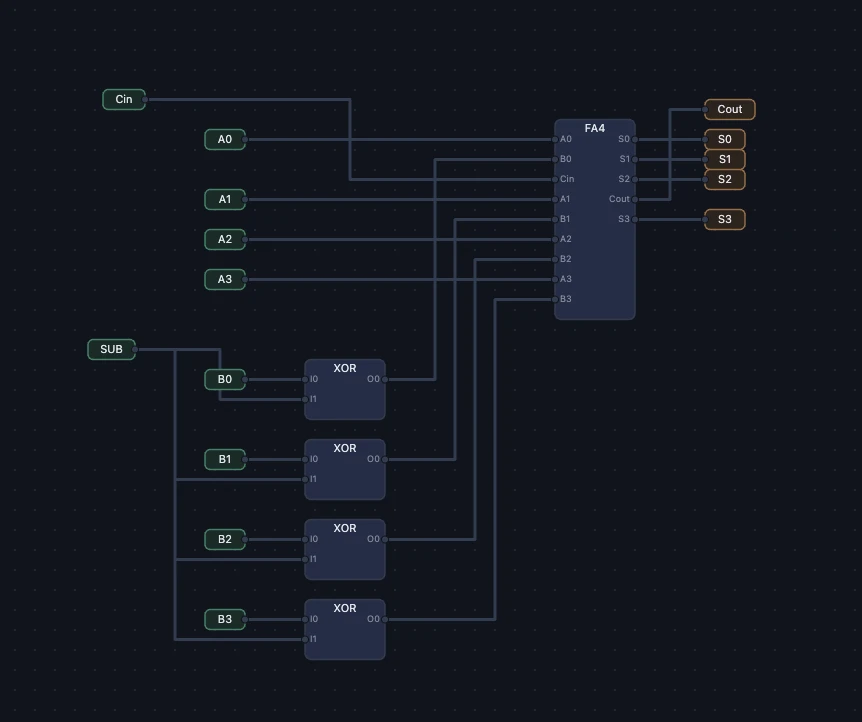This screenshot has width=862, height=722.
Task: Click the I0 pin of B0's XOR
Action: click(x=305, y=379)
